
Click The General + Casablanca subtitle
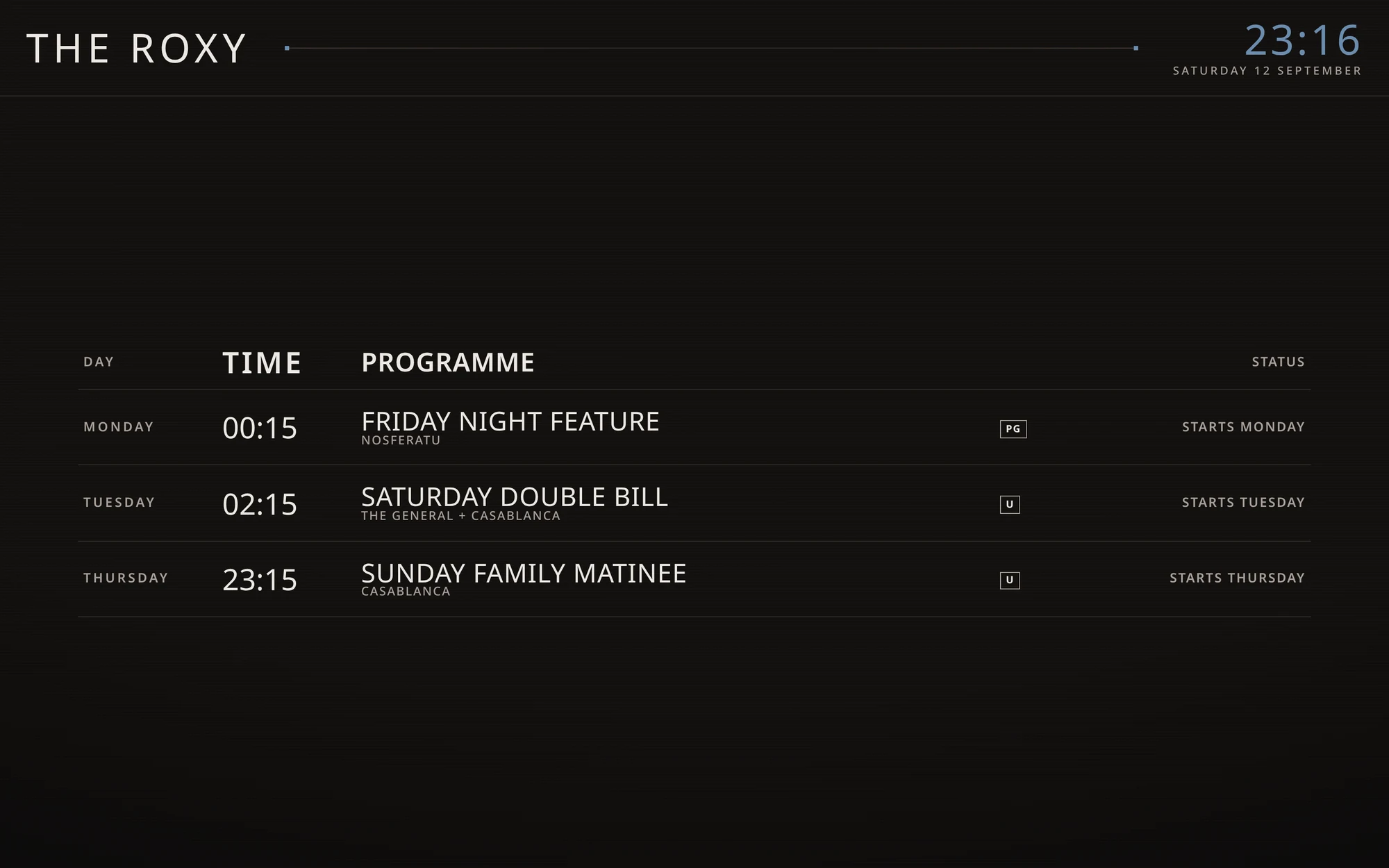tap(460, 516)
